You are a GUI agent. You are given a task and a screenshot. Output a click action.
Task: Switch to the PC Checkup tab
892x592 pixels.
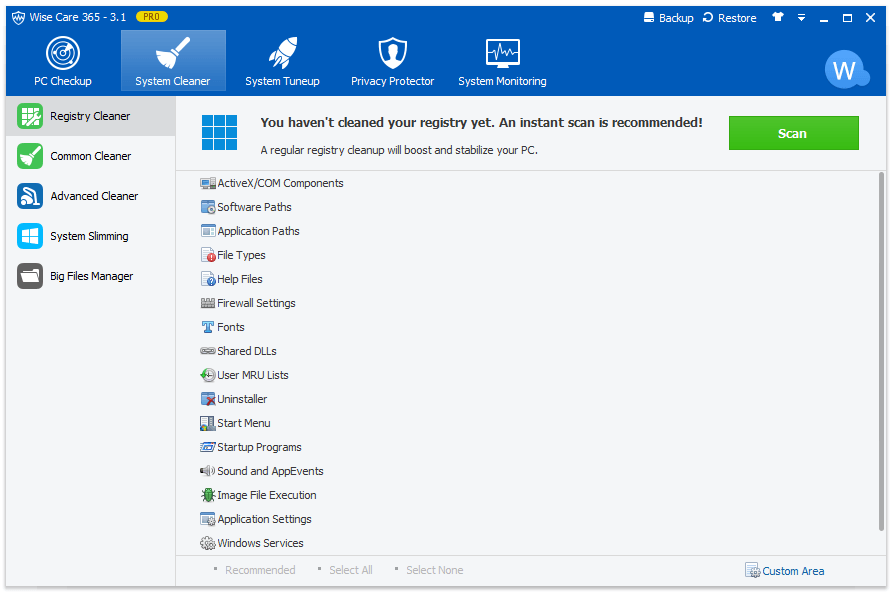point(63,60)
